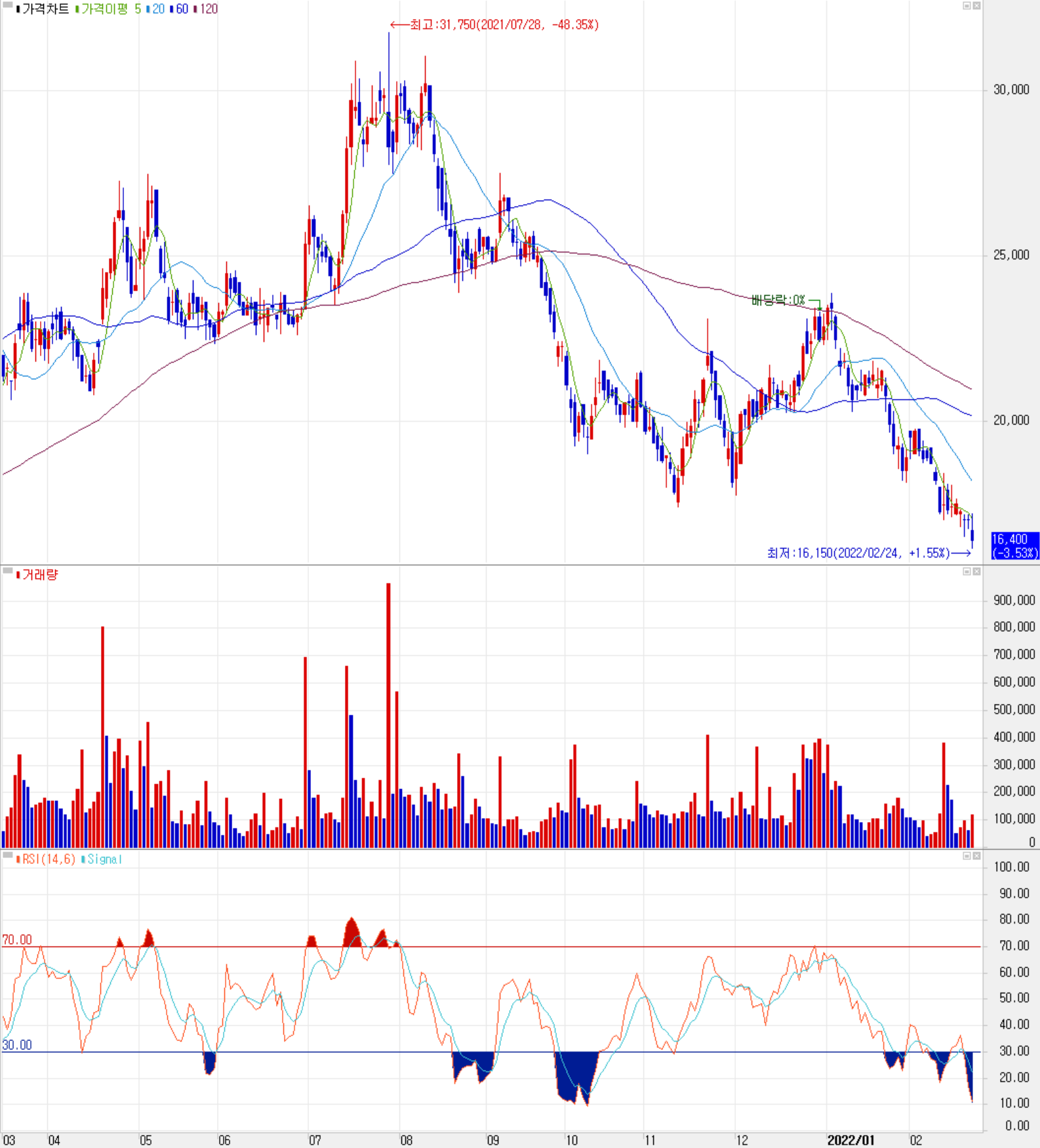Click the 50.00 RSI axis label
The width and height of the screenshot is (1040, 1148).
(x=1014, y=998)
